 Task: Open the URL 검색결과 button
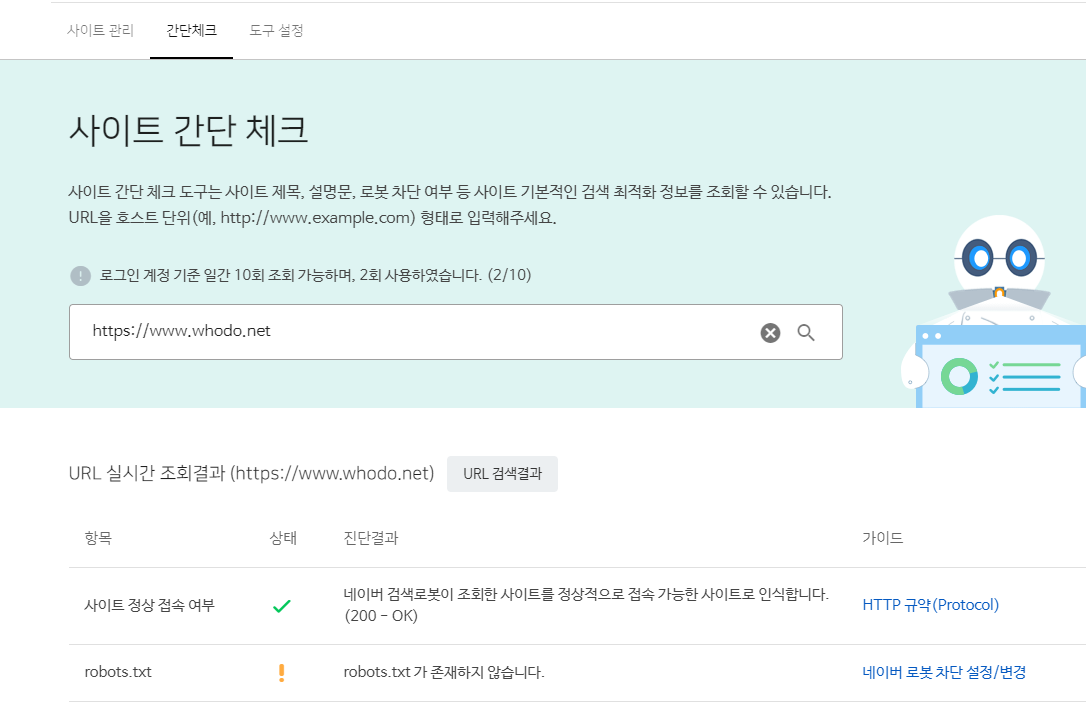coord(502,474)
